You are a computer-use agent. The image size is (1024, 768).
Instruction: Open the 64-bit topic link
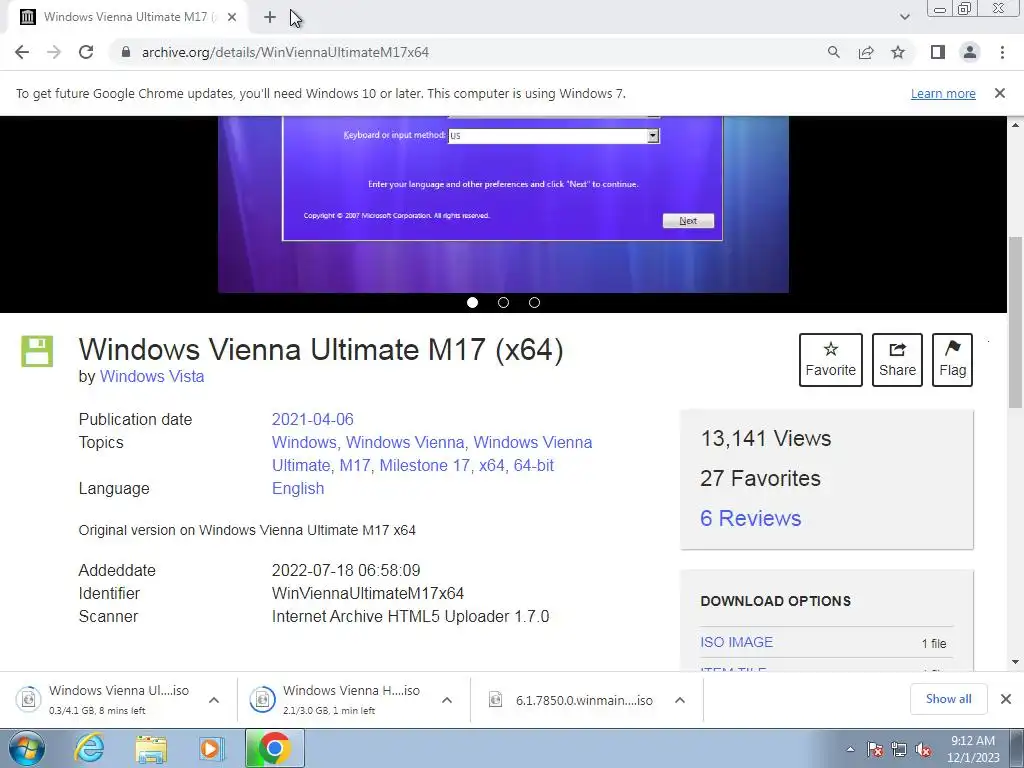coord(534,466)
